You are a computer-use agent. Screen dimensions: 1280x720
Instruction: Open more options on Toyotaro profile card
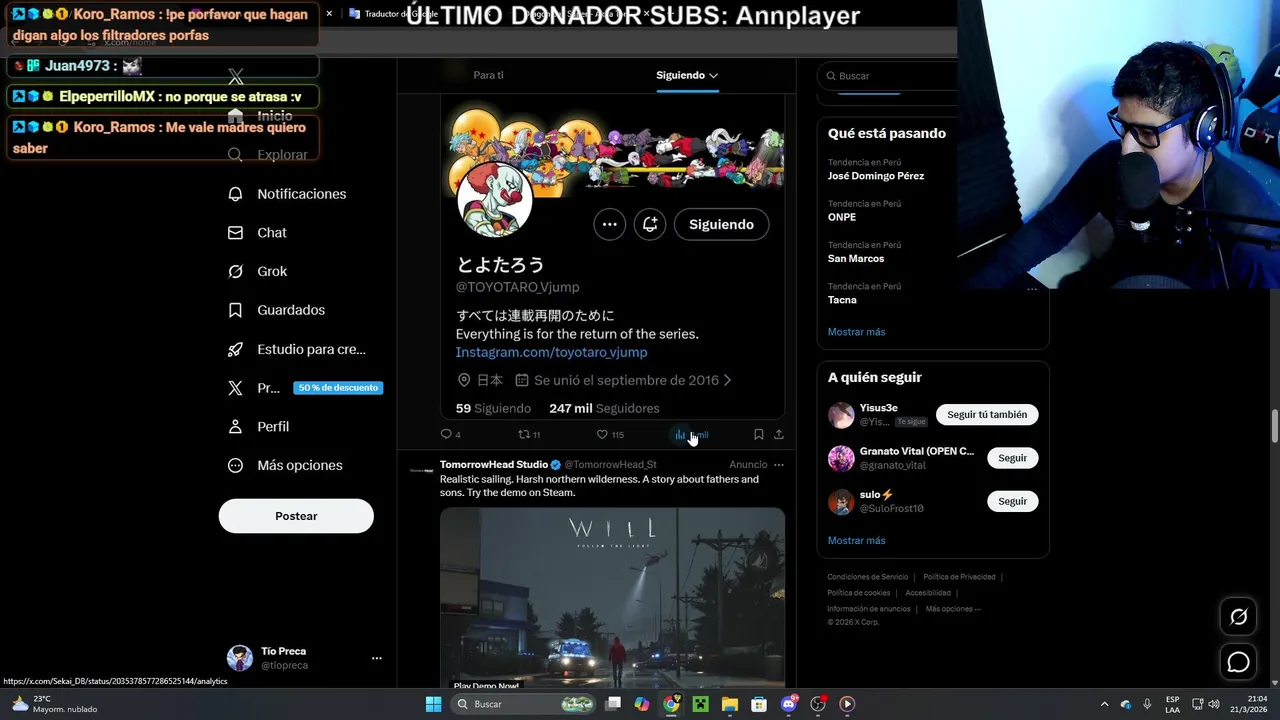[x=609, y=224]
